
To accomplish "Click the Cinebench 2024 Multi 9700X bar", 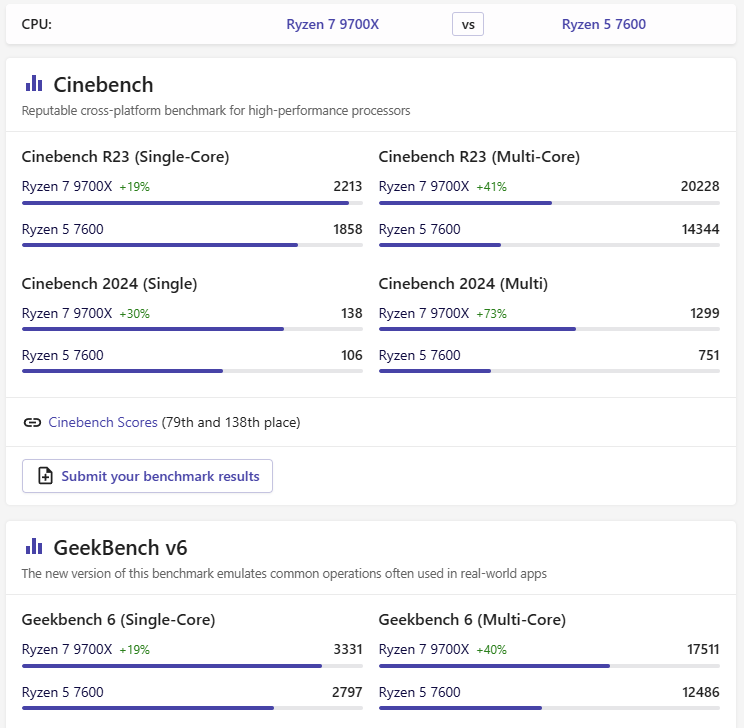I will point(477,329).
